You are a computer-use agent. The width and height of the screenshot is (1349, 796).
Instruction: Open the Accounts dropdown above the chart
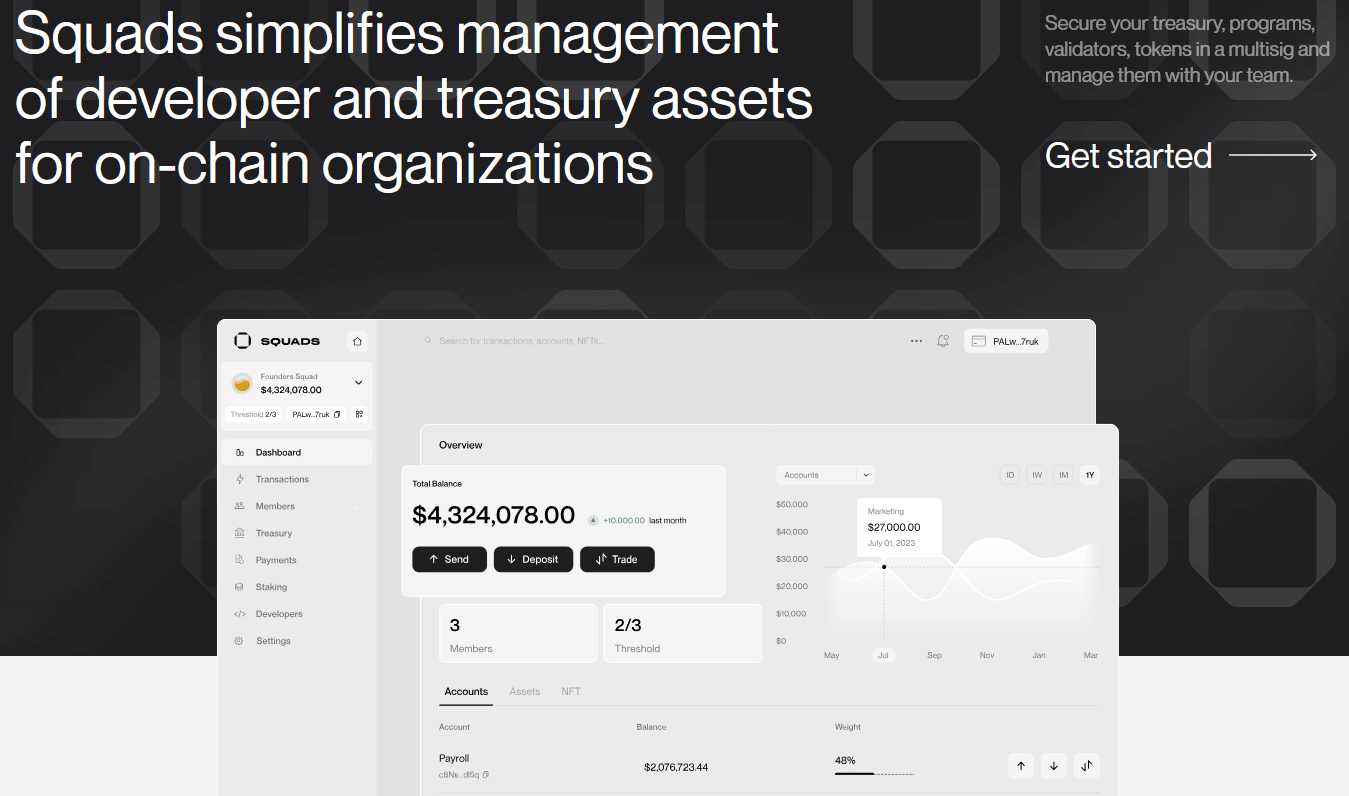(x=826, y=475)
